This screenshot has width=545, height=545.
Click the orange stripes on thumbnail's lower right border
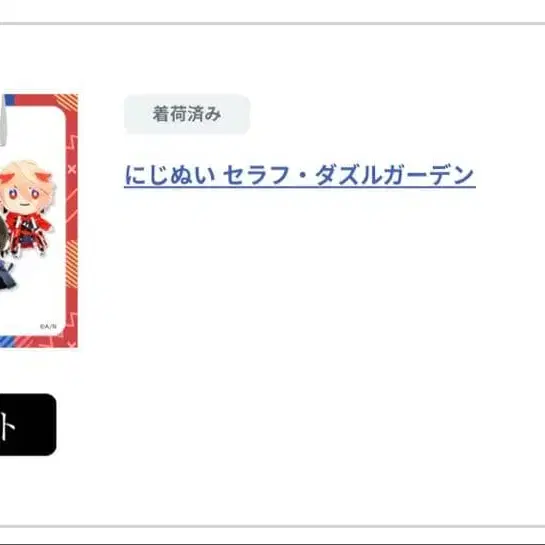72,264
